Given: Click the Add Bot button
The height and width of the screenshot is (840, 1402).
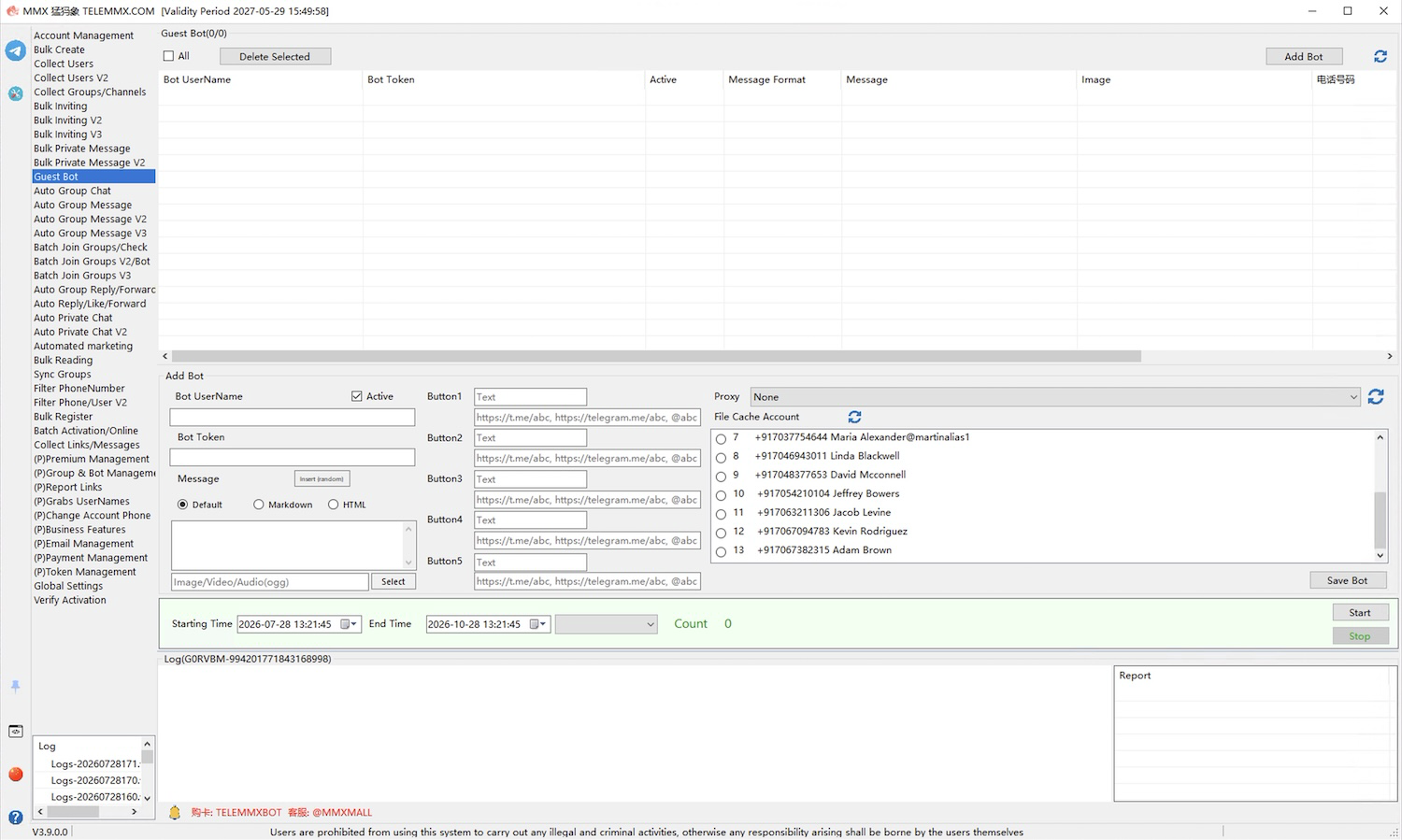Looking at the screenshot, I should [1304, 56].
